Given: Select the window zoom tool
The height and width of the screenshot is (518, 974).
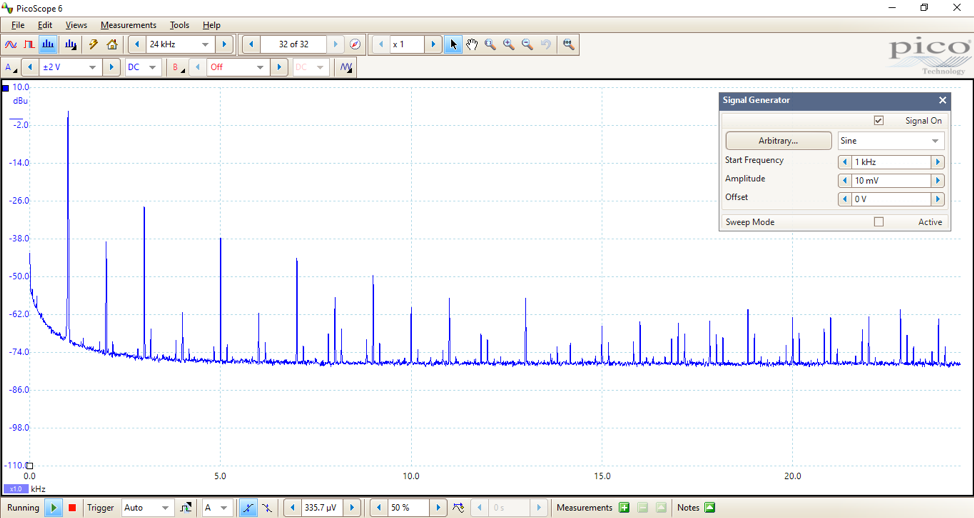Looking at the screenshot, I should (x=490, y=45).
